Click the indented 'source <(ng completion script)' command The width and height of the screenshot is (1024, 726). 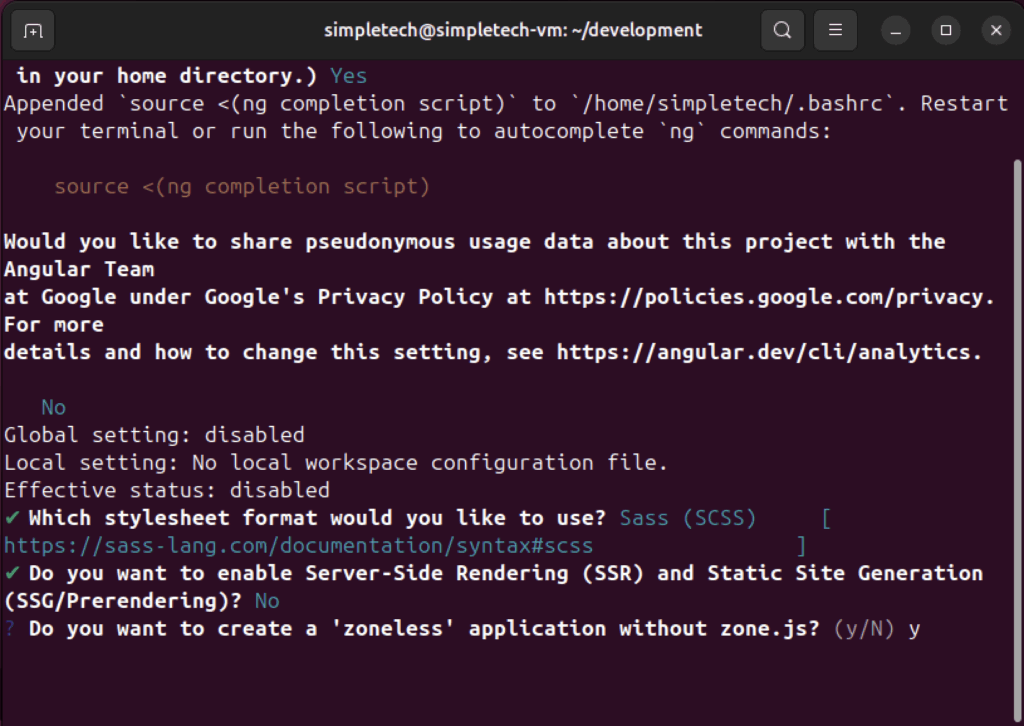(x=242, y=187)
